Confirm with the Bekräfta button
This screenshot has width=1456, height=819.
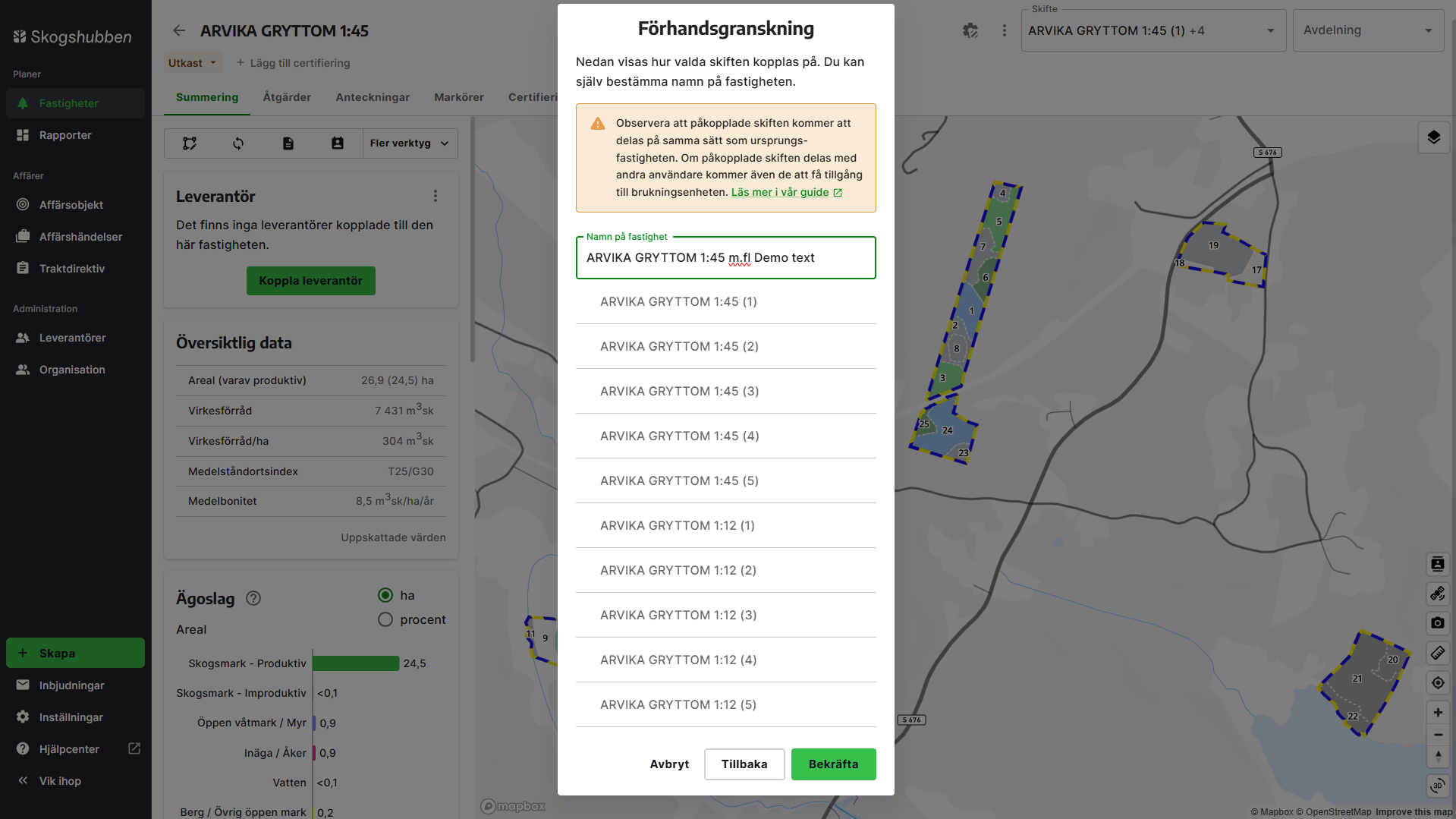click(833, 764)
